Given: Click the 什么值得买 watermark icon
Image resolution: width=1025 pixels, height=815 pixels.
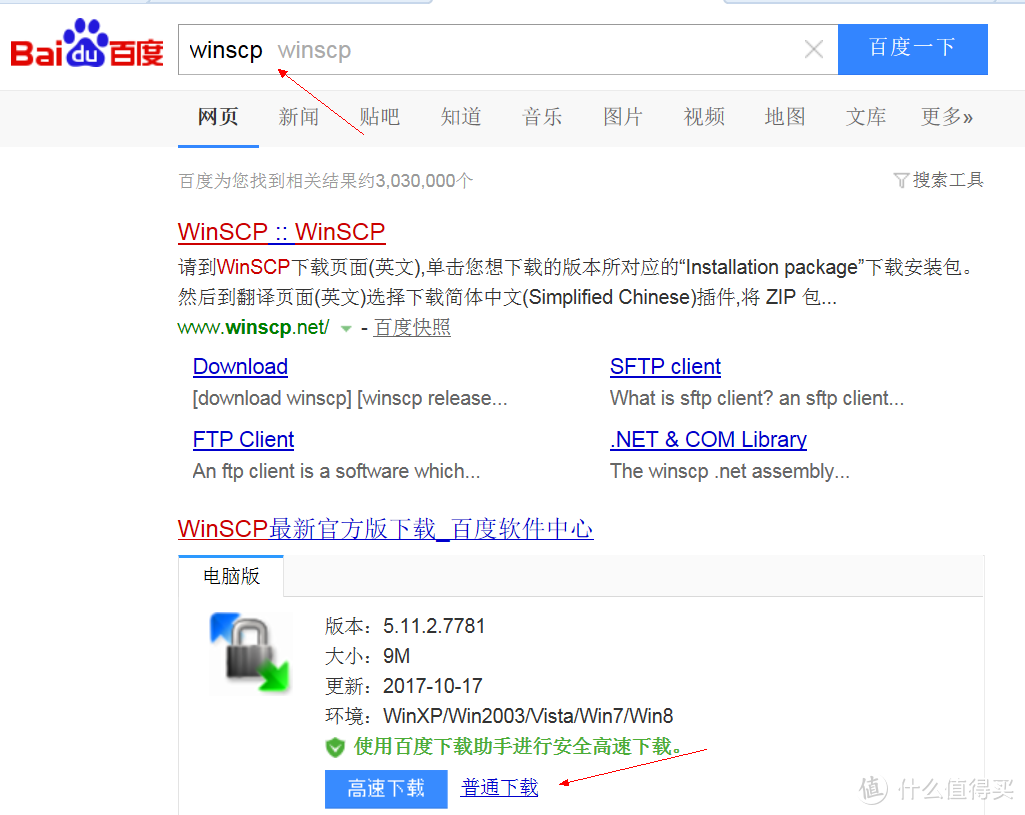Looking at the screenshot, I should click(870, 790).
